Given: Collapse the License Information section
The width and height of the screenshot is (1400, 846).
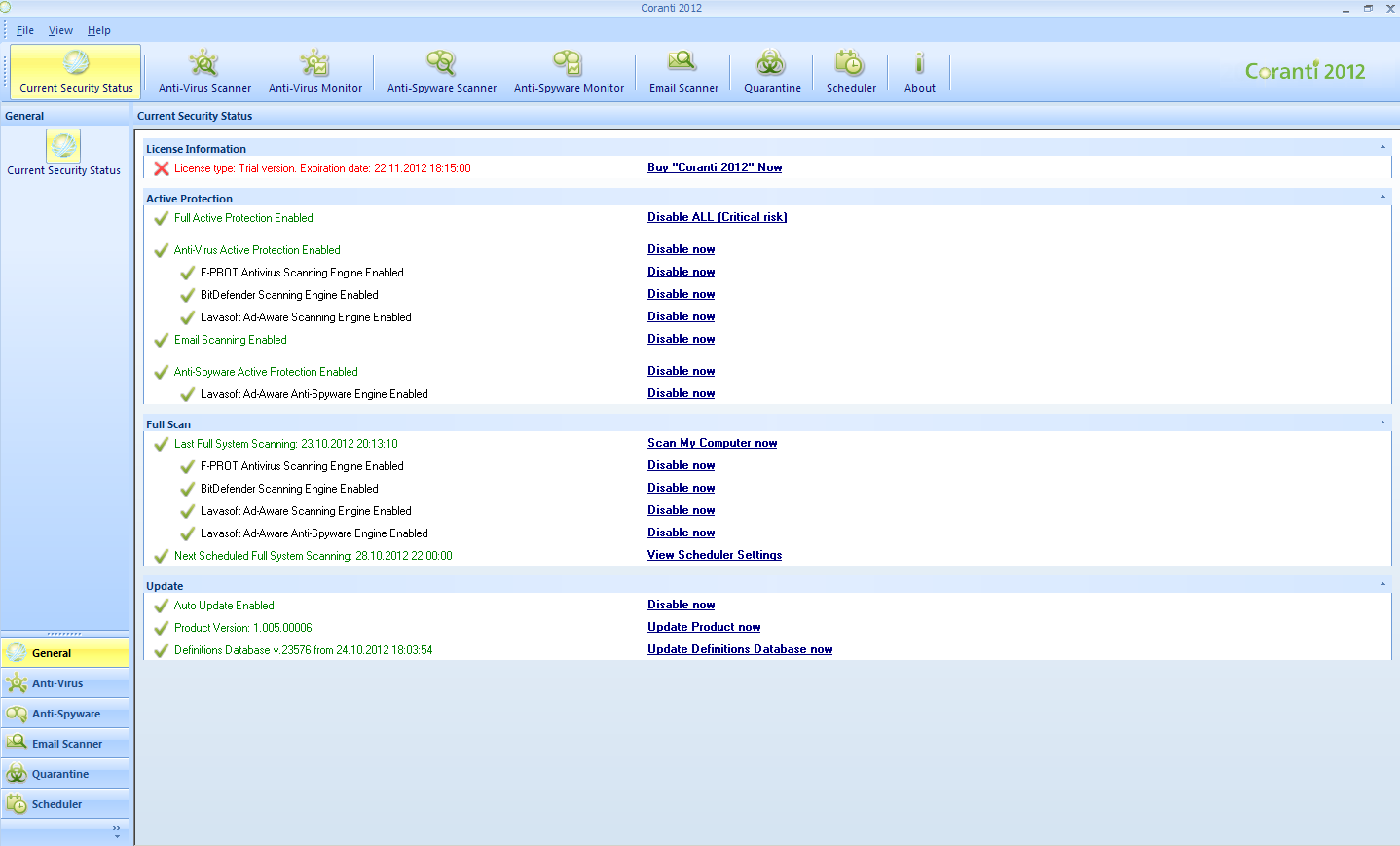Looking at the screenshot, I should pos(1382,148).
